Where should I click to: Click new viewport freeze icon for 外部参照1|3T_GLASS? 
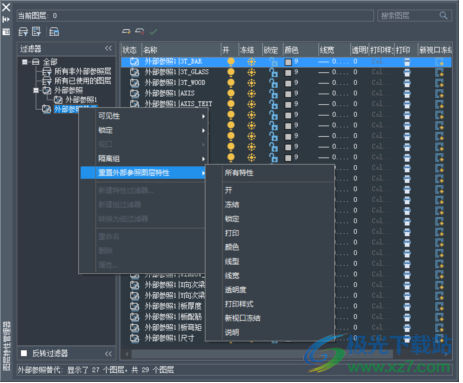click(440, 72)
